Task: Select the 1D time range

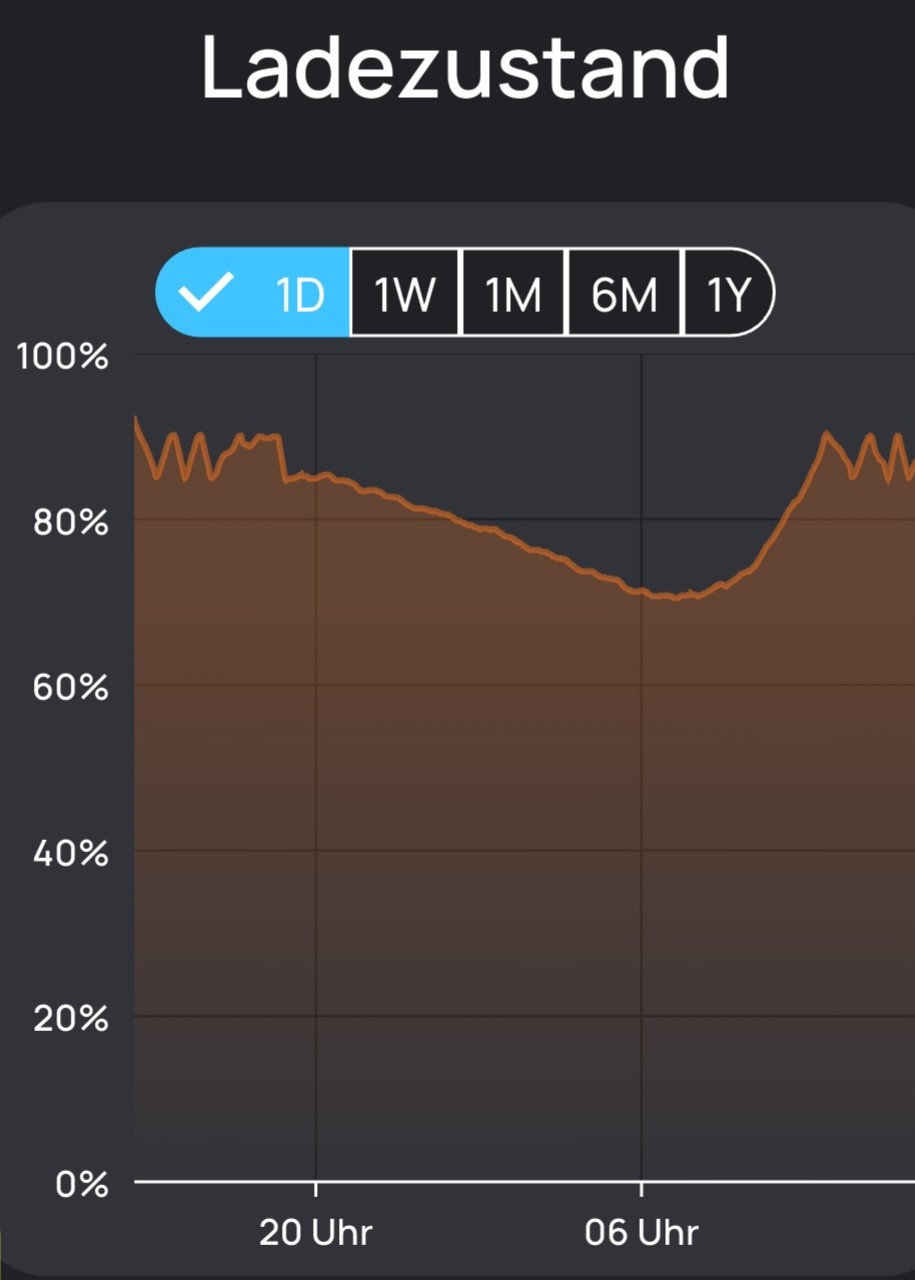Action: [x=253, y=292]
